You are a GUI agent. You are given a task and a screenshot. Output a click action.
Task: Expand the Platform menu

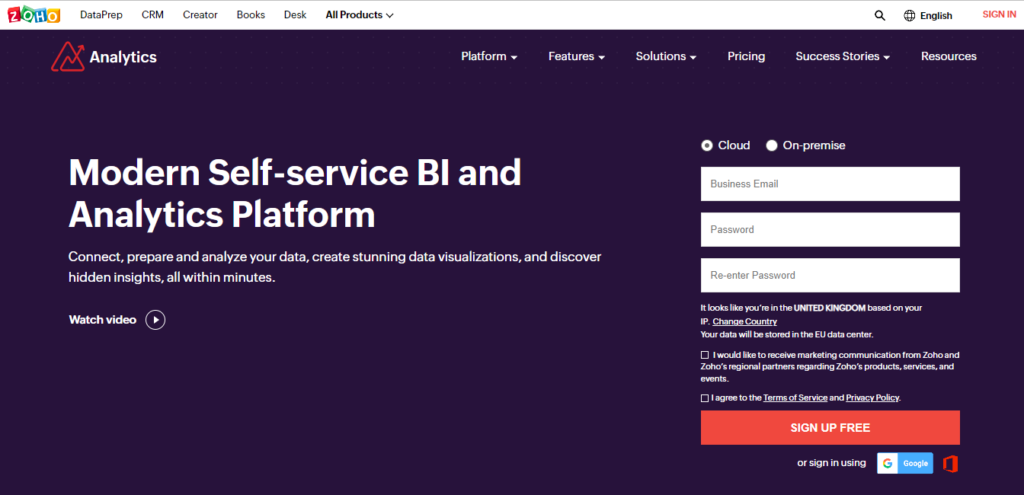click(489, 57)
